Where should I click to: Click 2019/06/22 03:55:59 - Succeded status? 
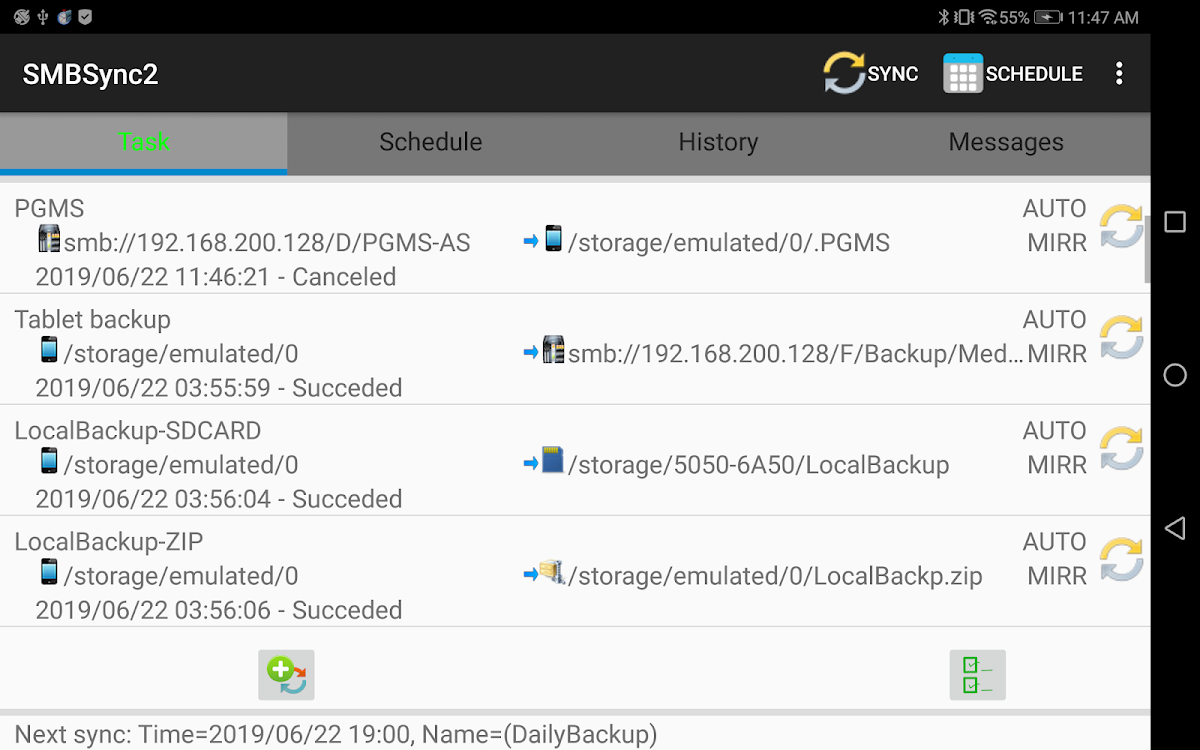[x=219, y=387]
